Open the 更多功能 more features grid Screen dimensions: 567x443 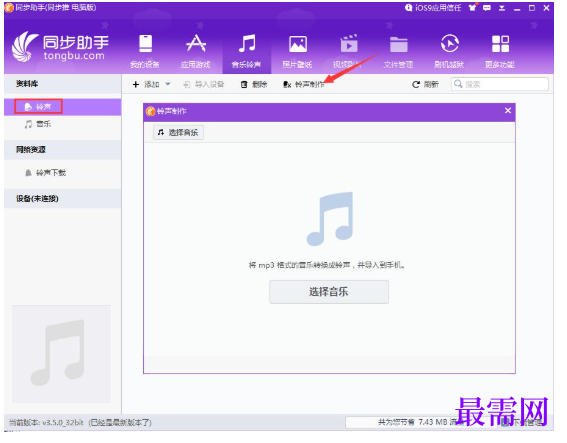500,51
